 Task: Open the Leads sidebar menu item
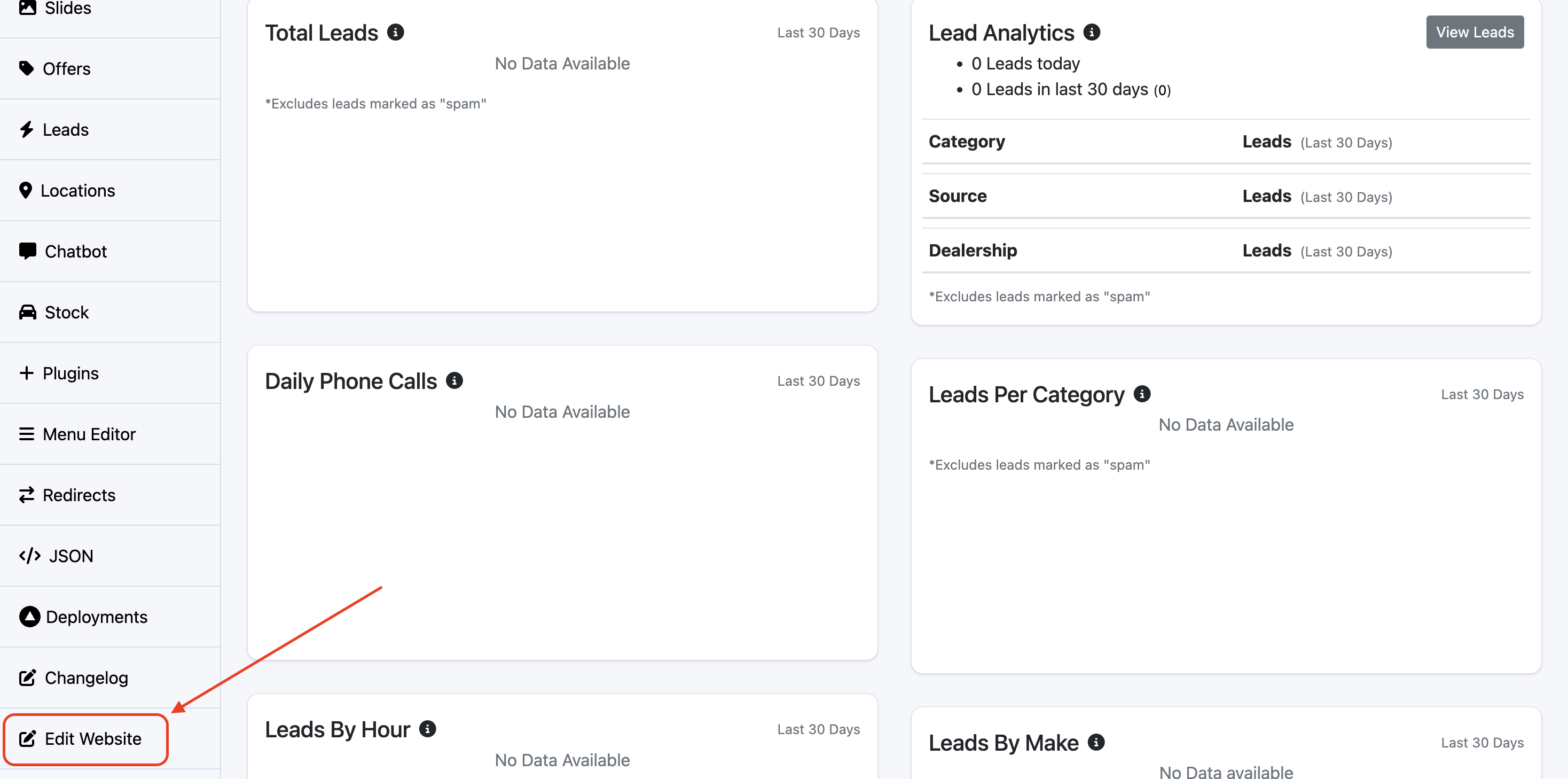(x=65, y=130)
